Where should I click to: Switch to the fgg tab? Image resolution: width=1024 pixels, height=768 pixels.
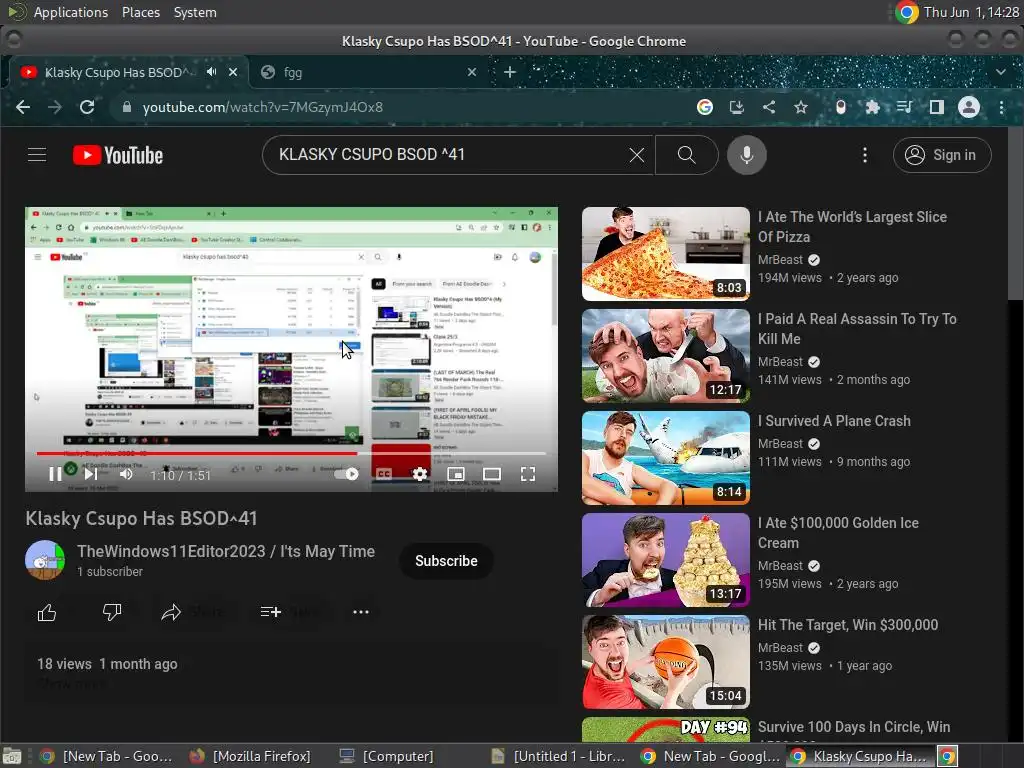[369, 72]
